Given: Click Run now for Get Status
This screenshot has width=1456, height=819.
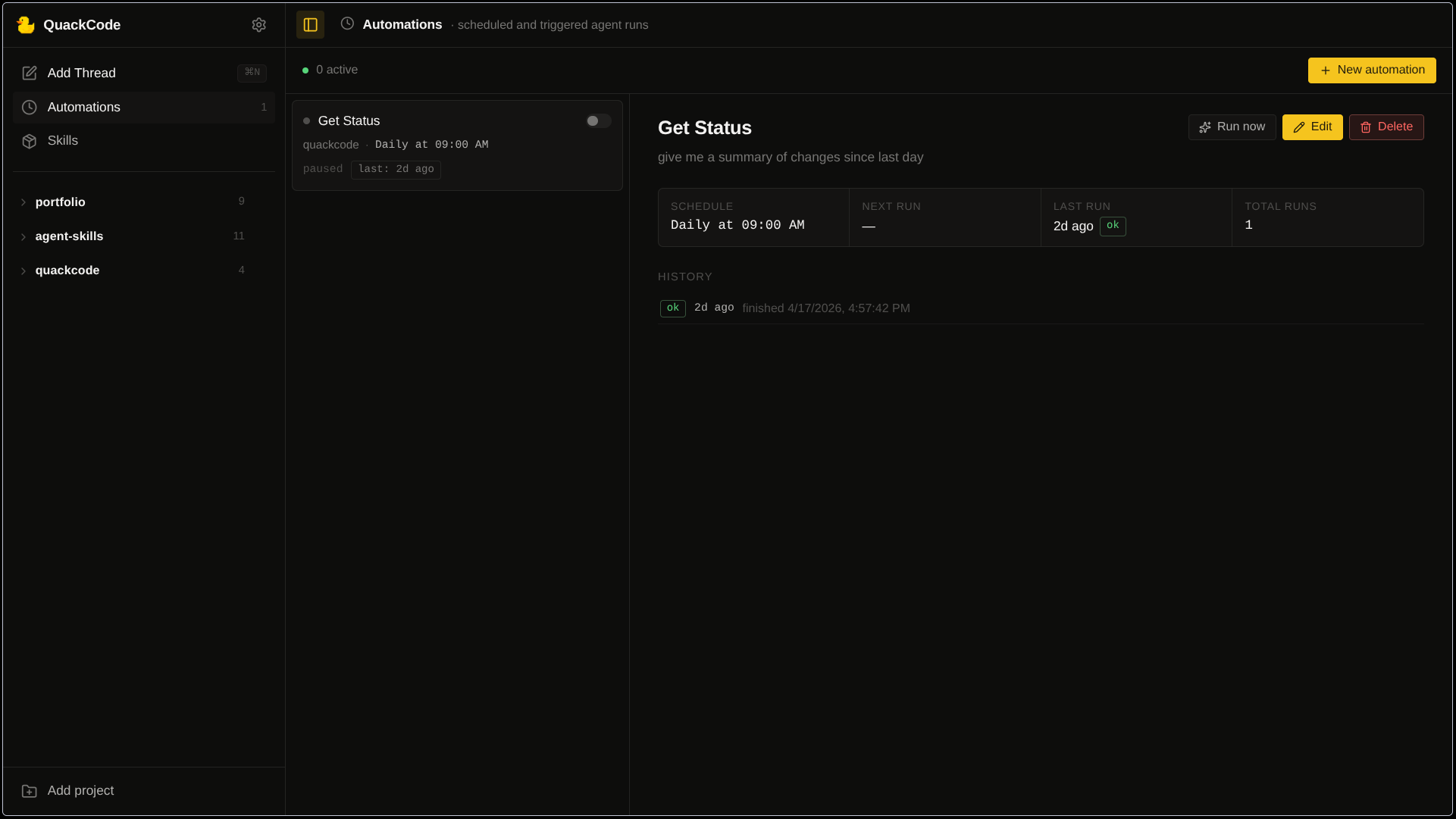Looking at the screenshot, I should (x=1232, y=127).
